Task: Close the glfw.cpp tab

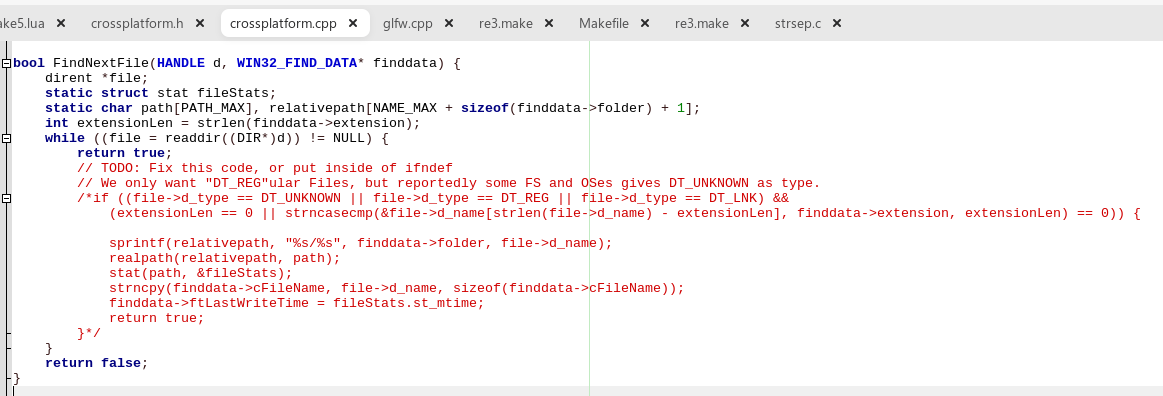Action: coord(449,23)
